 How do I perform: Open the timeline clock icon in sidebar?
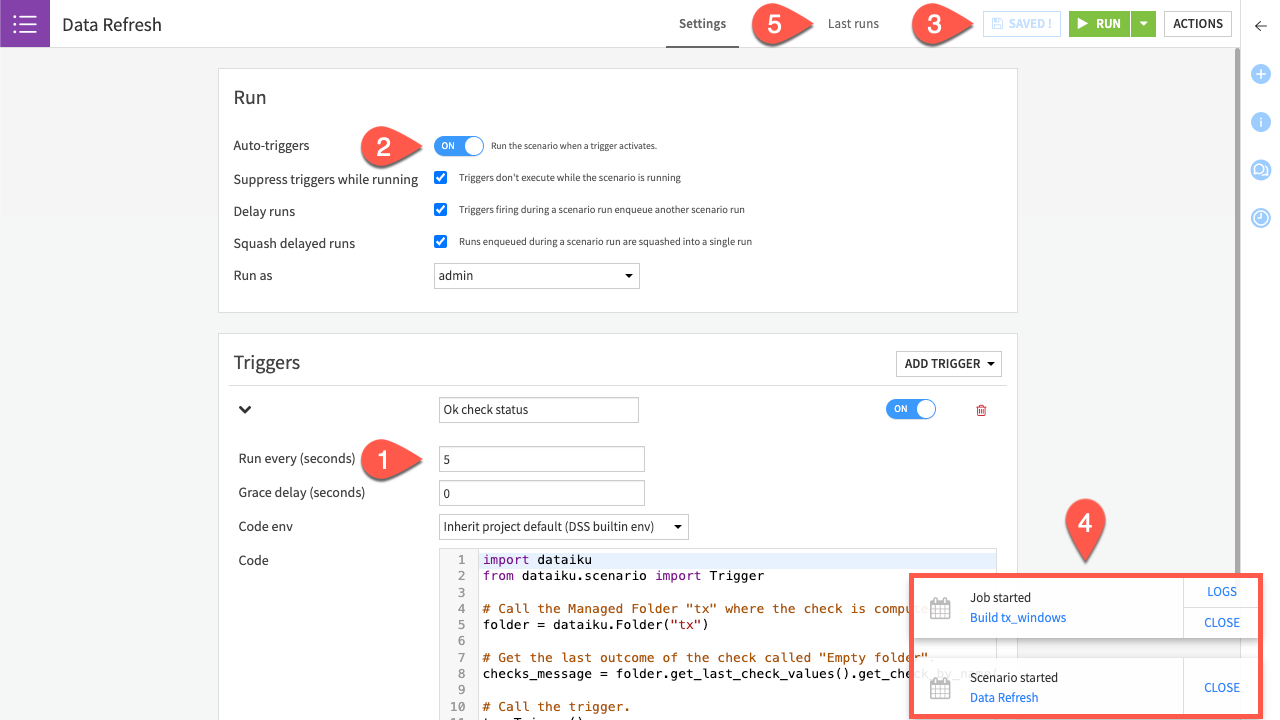(x=1260, y=217)
